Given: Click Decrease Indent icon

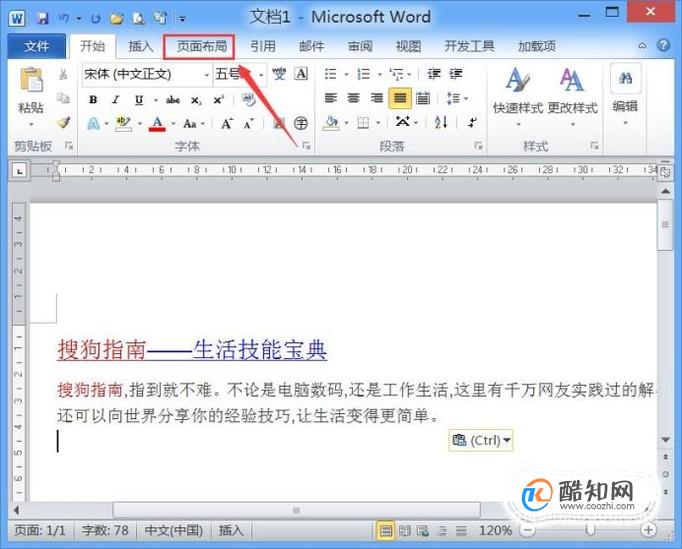Looking at the screenshot, I should [434, 74].
